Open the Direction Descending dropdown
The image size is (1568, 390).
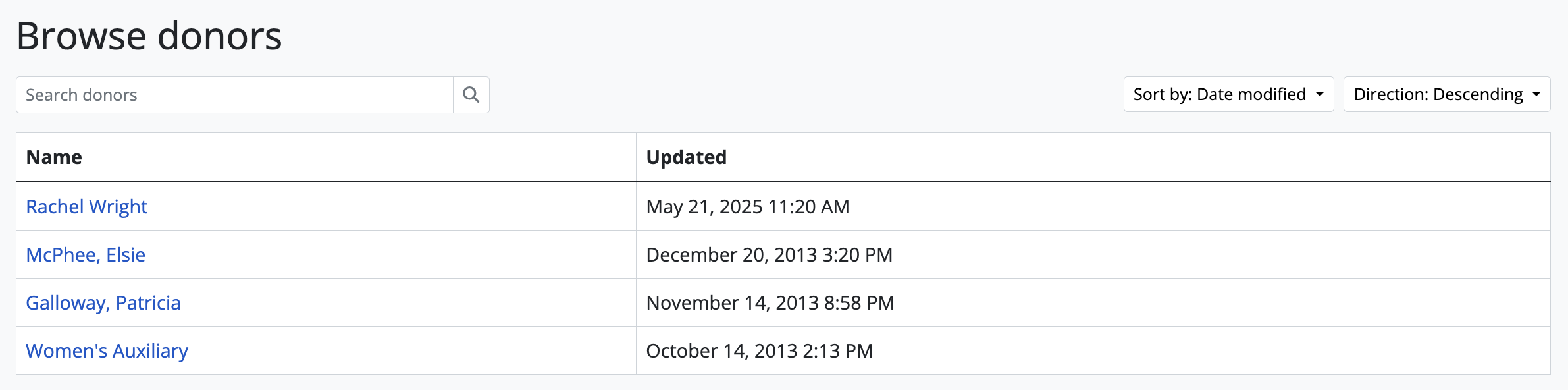1446,95
